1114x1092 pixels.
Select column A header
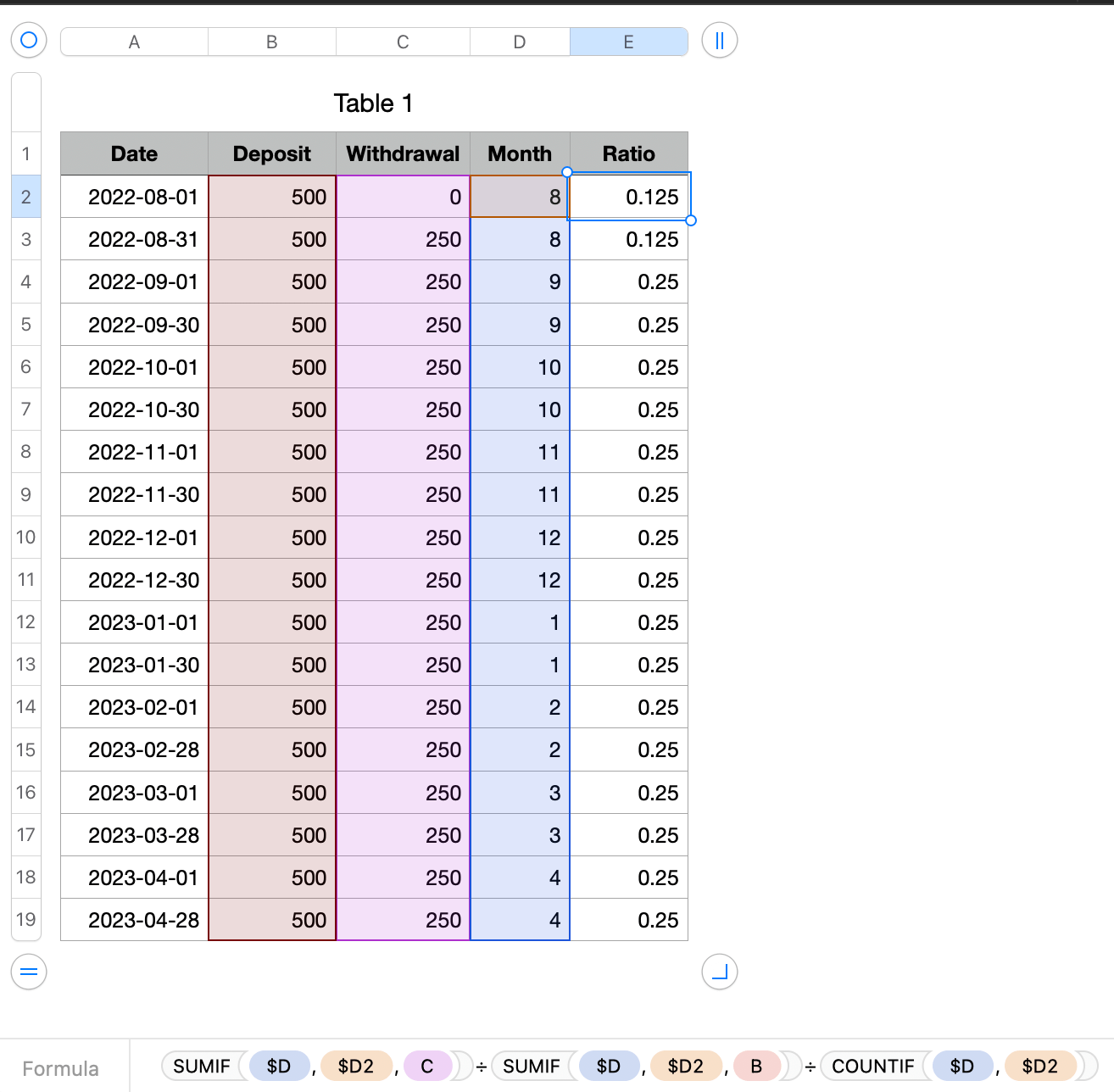pyautogui.click(x=134, y=42)
